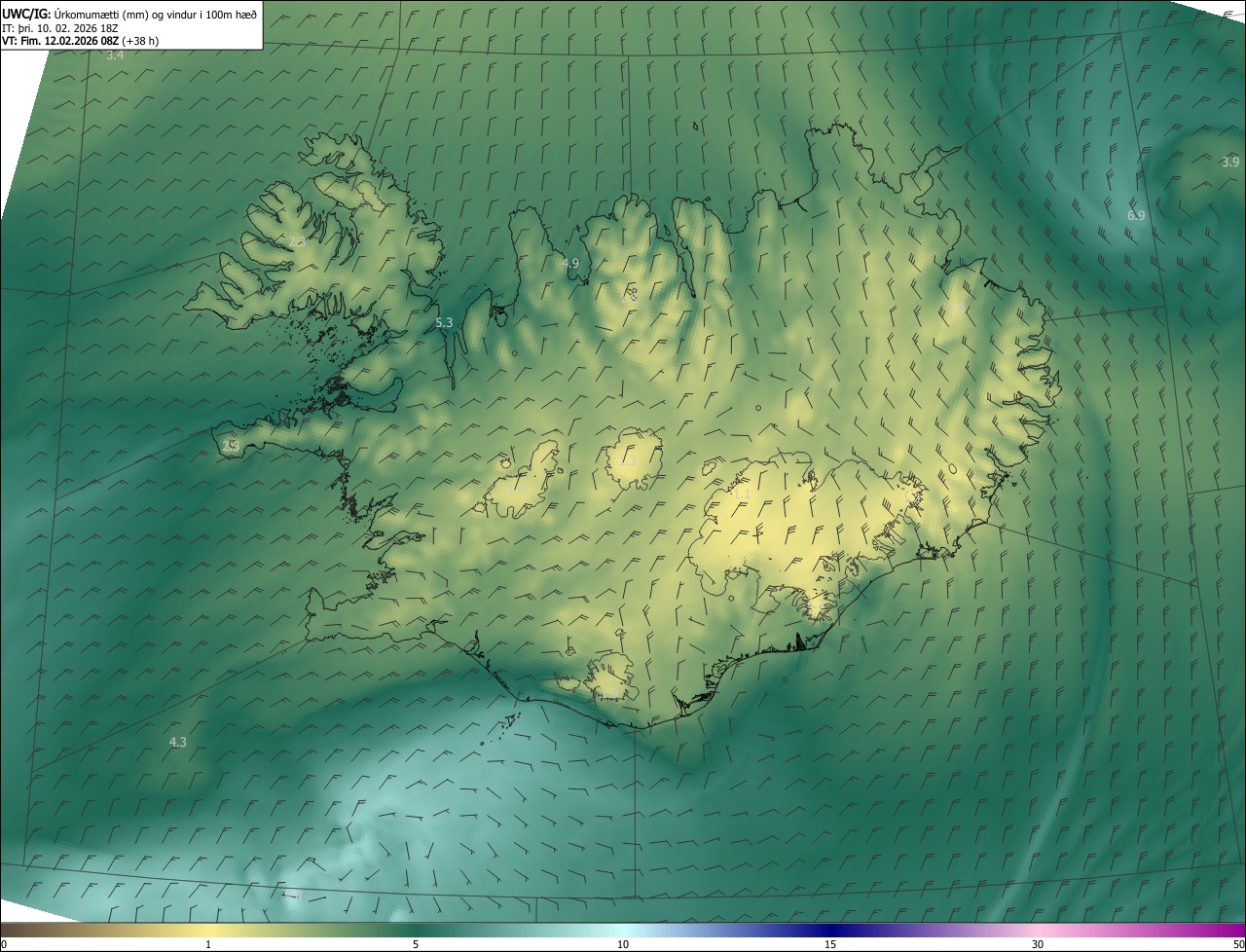Click the +38 h forecast offset text
This screenshot has height=952, width=1246.
(141, 42)
